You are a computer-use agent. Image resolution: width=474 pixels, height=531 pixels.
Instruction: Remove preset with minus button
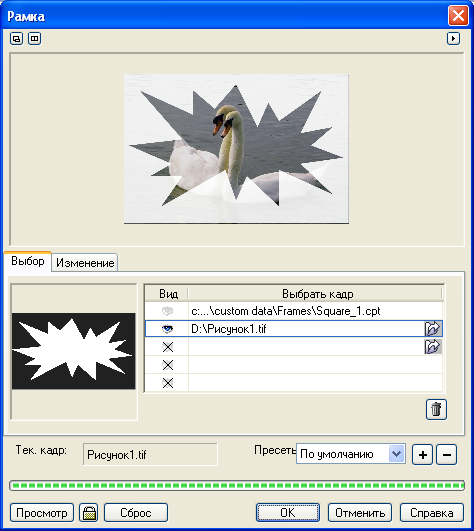click(x=447, y=454)
